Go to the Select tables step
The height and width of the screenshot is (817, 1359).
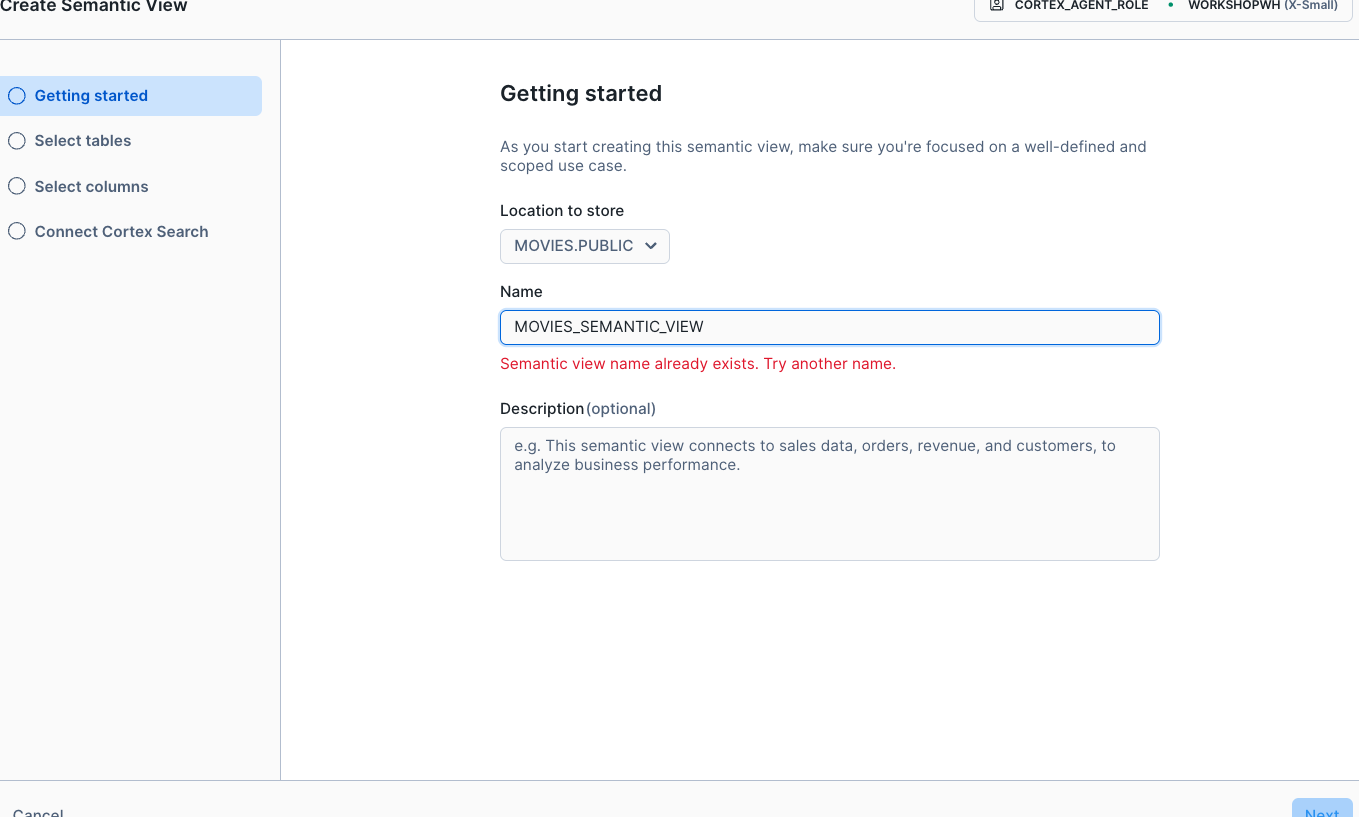coord(83,141)
